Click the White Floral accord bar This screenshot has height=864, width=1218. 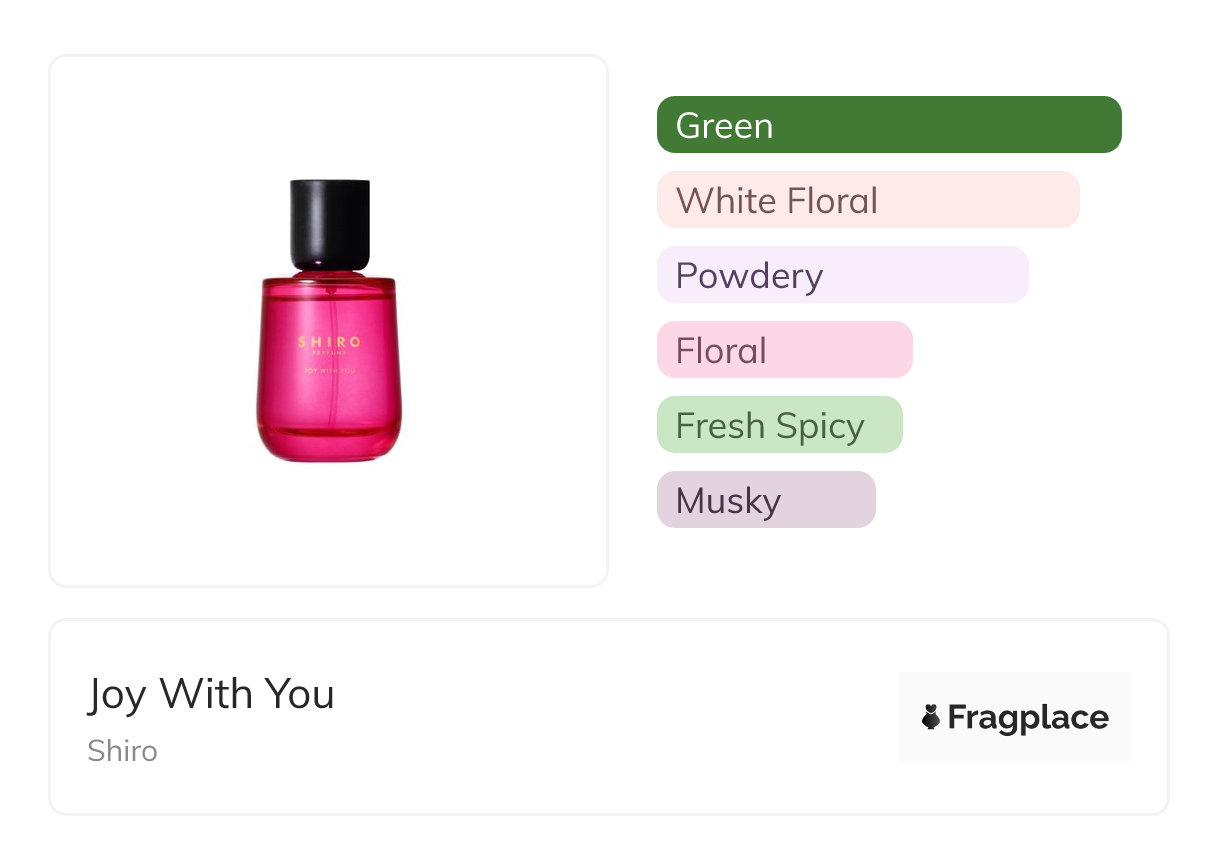(868, 200)
